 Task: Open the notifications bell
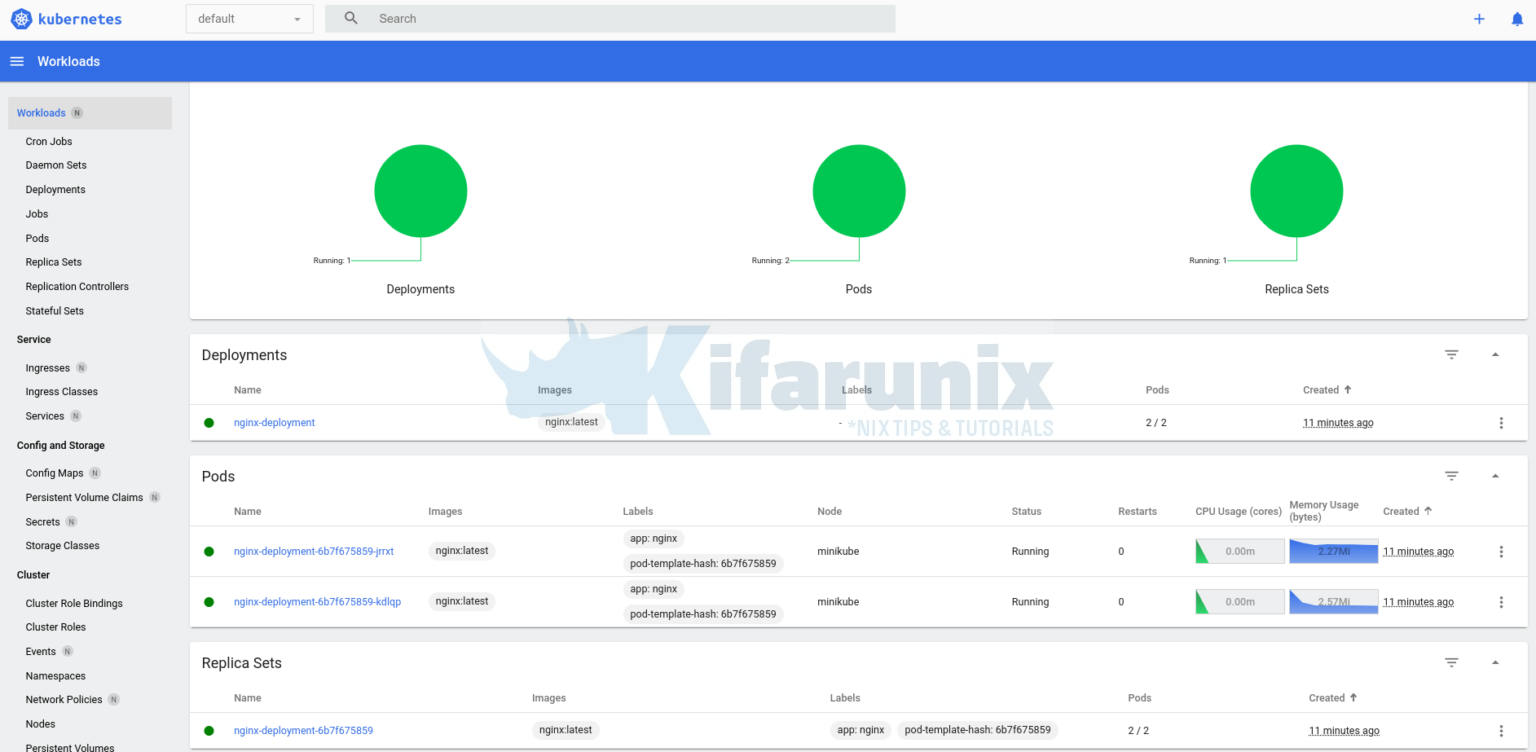pyautogui.click(x=1517, y=19)
